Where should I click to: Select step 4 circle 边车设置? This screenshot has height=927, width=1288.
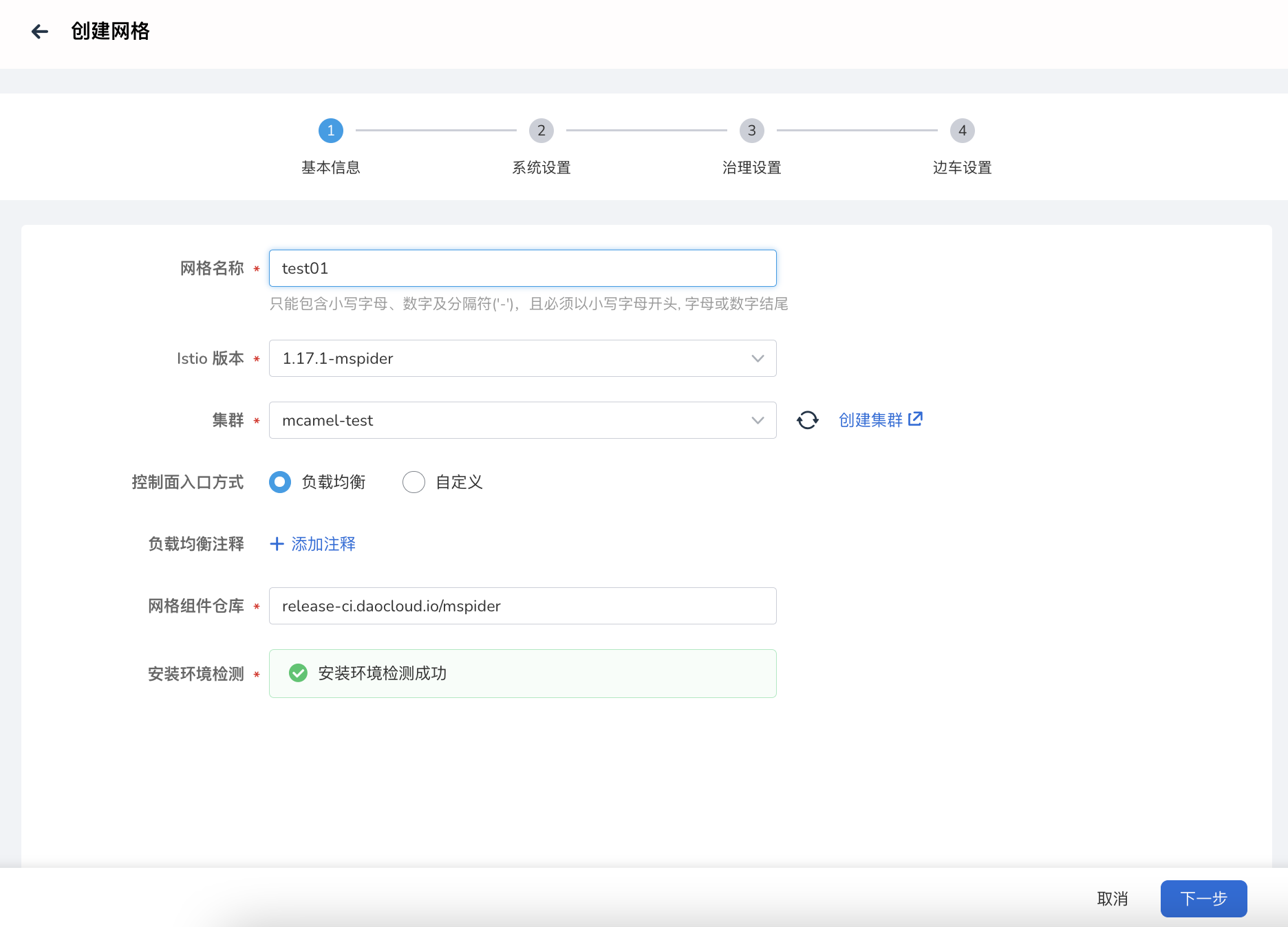[x=963, y=131]
